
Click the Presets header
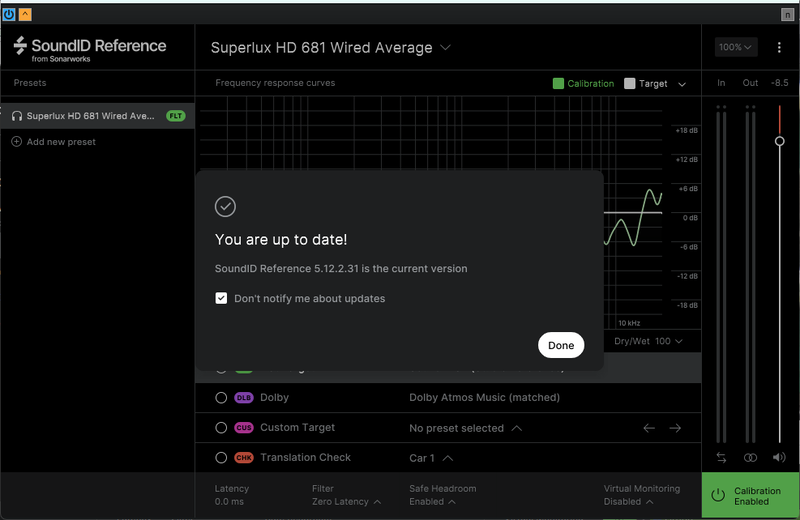point(30,83)
